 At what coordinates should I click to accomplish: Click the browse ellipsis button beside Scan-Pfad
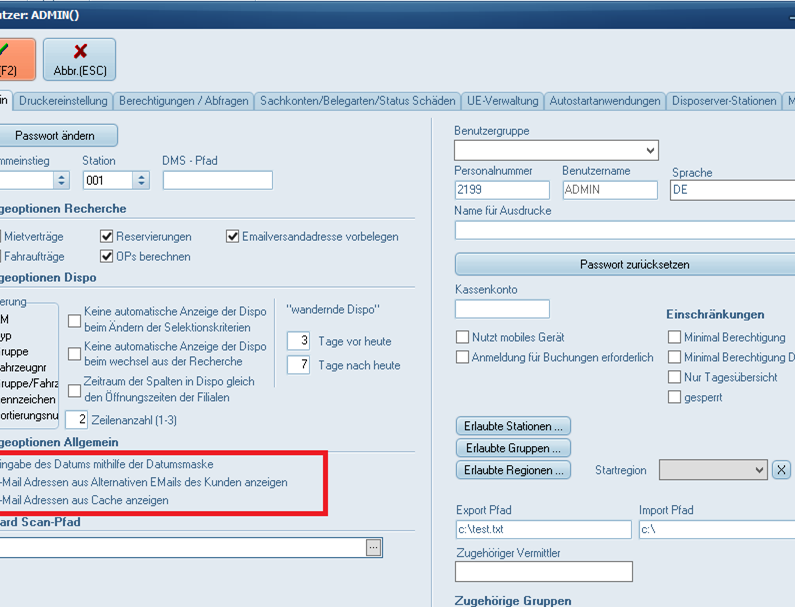[373, 547]
